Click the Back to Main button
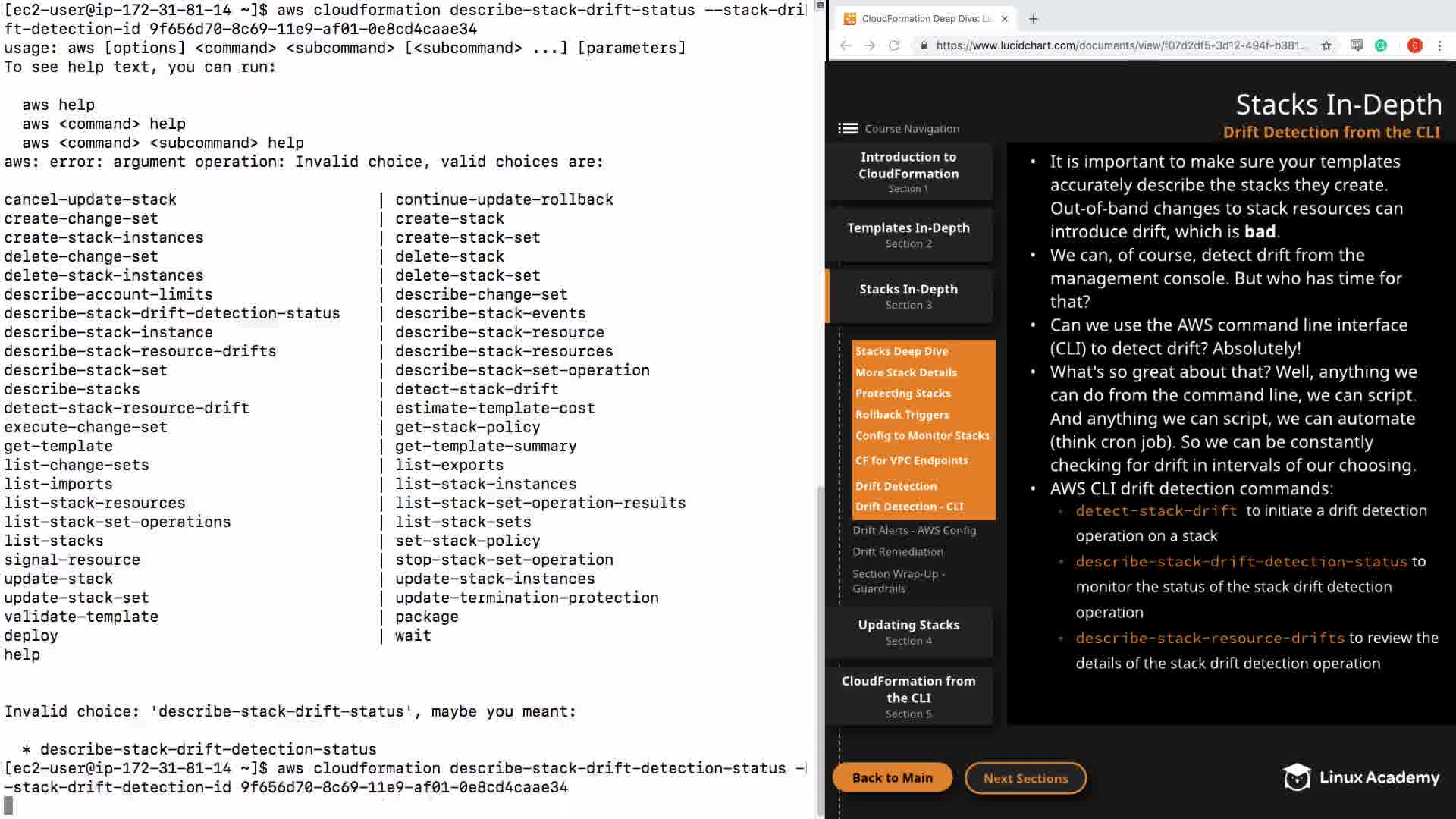Image resolution: width=1456 pixels, height=819 pixels. click(x=892, y=778)
